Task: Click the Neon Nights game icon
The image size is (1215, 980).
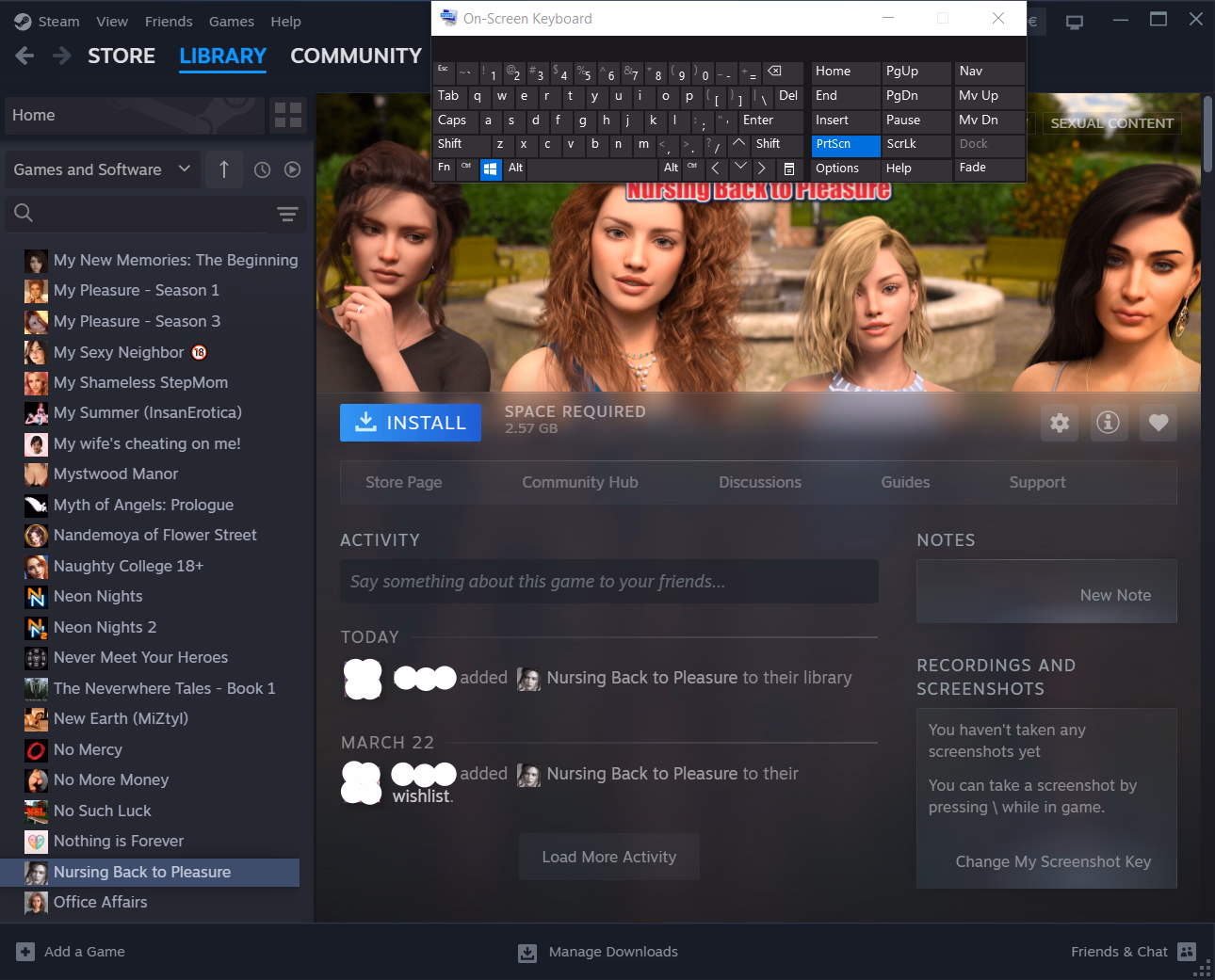Action: point(36,597)
